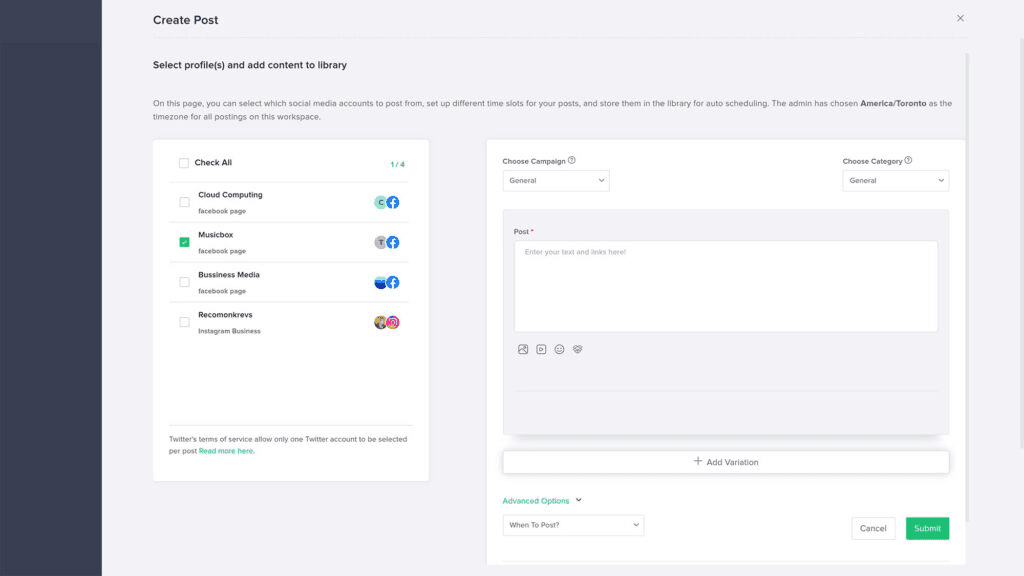1024x576 pixels.
Task: Select the Bussiness Media profile checkbox
Action: pyautogui.click(x=184, y=282)
